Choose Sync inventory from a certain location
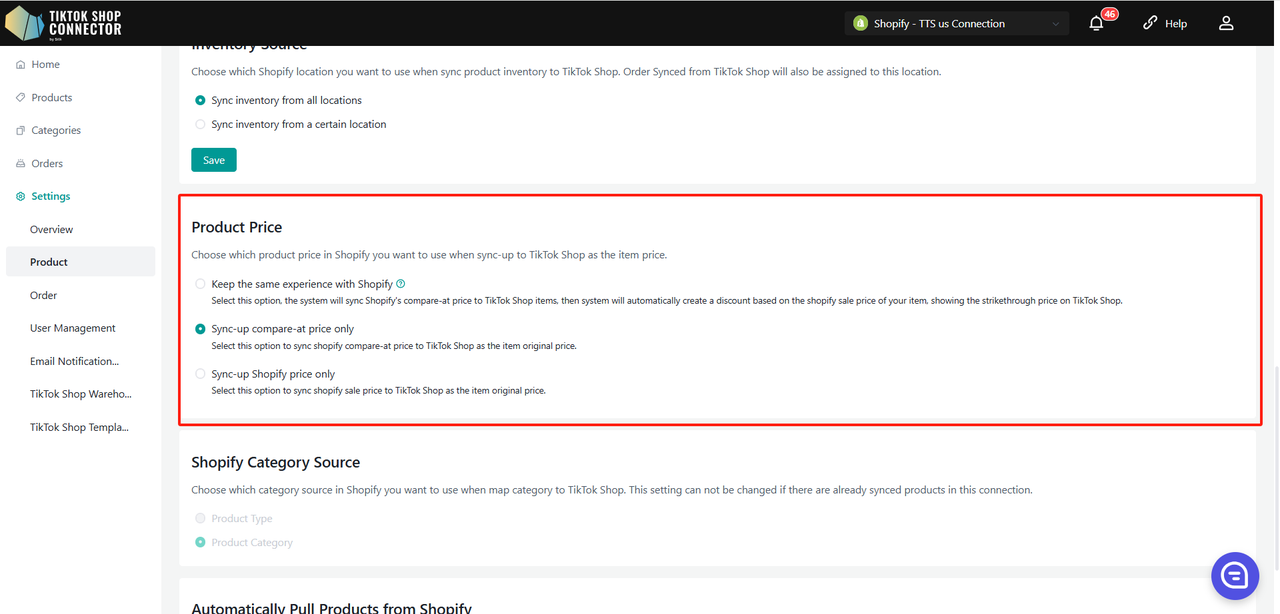The width and height of the screenshot is (1280, 614). click(x=201, y=125)
